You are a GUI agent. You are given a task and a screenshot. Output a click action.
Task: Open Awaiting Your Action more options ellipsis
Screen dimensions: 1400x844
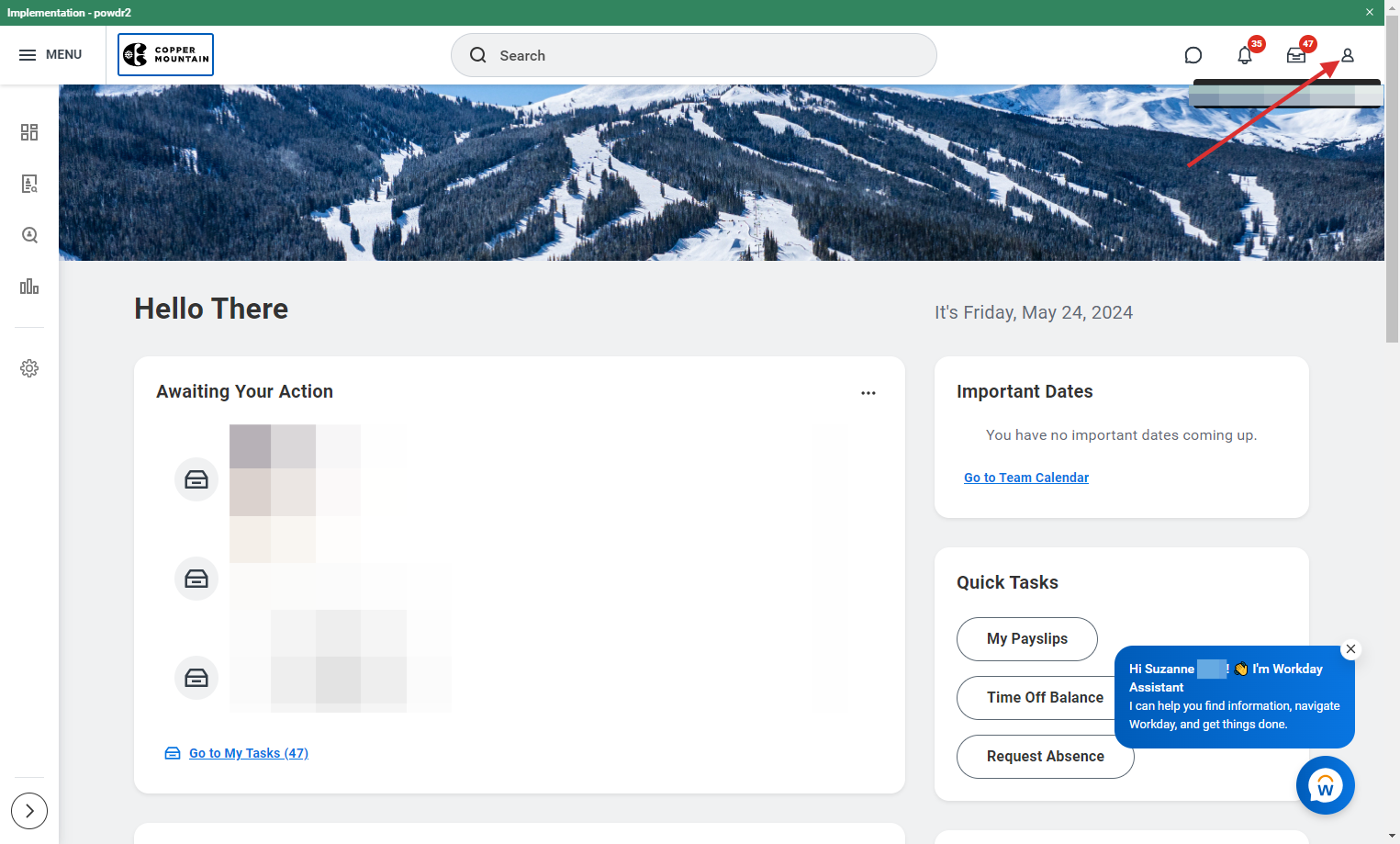[868, 393]
